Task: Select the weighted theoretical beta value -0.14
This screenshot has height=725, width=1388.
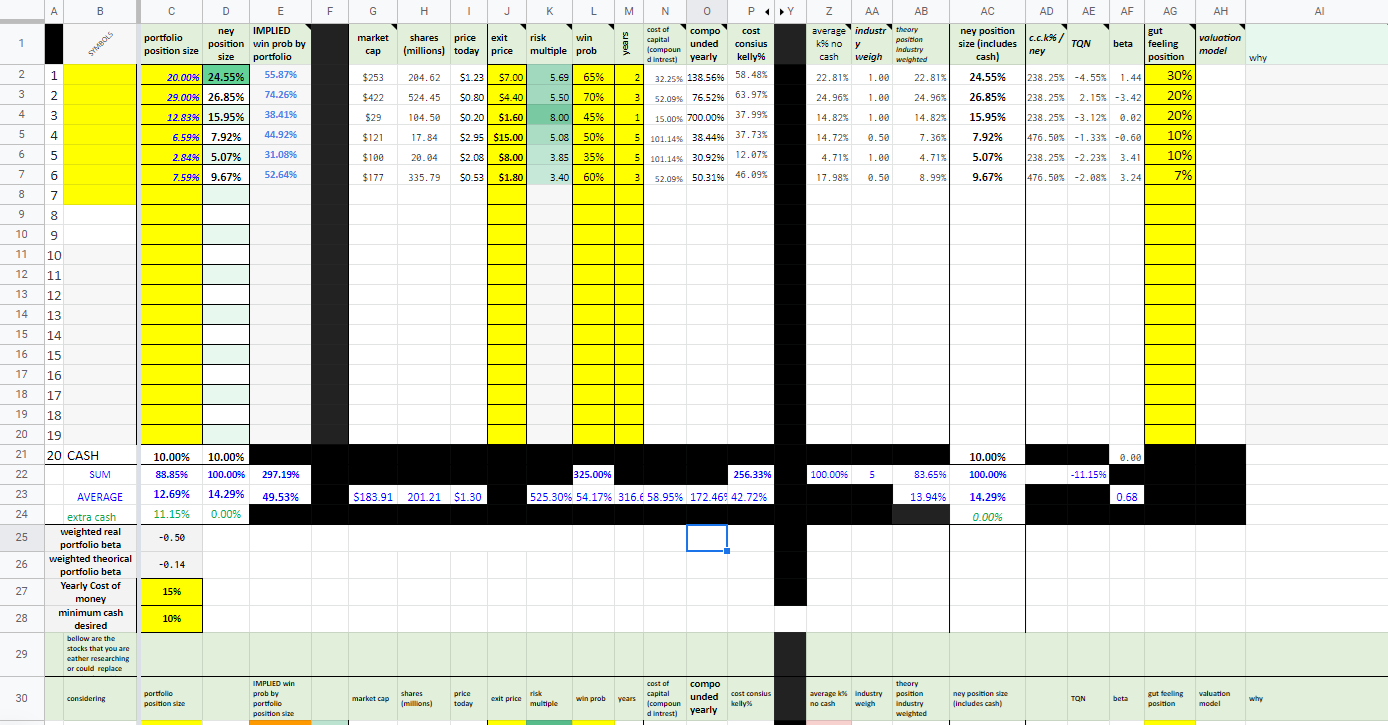Action: [x=171, y=565]
